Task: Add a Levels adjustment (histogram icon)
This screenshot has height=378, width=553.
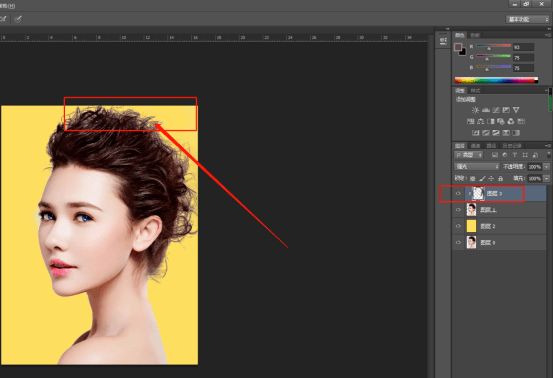Action: click(486, 110)
